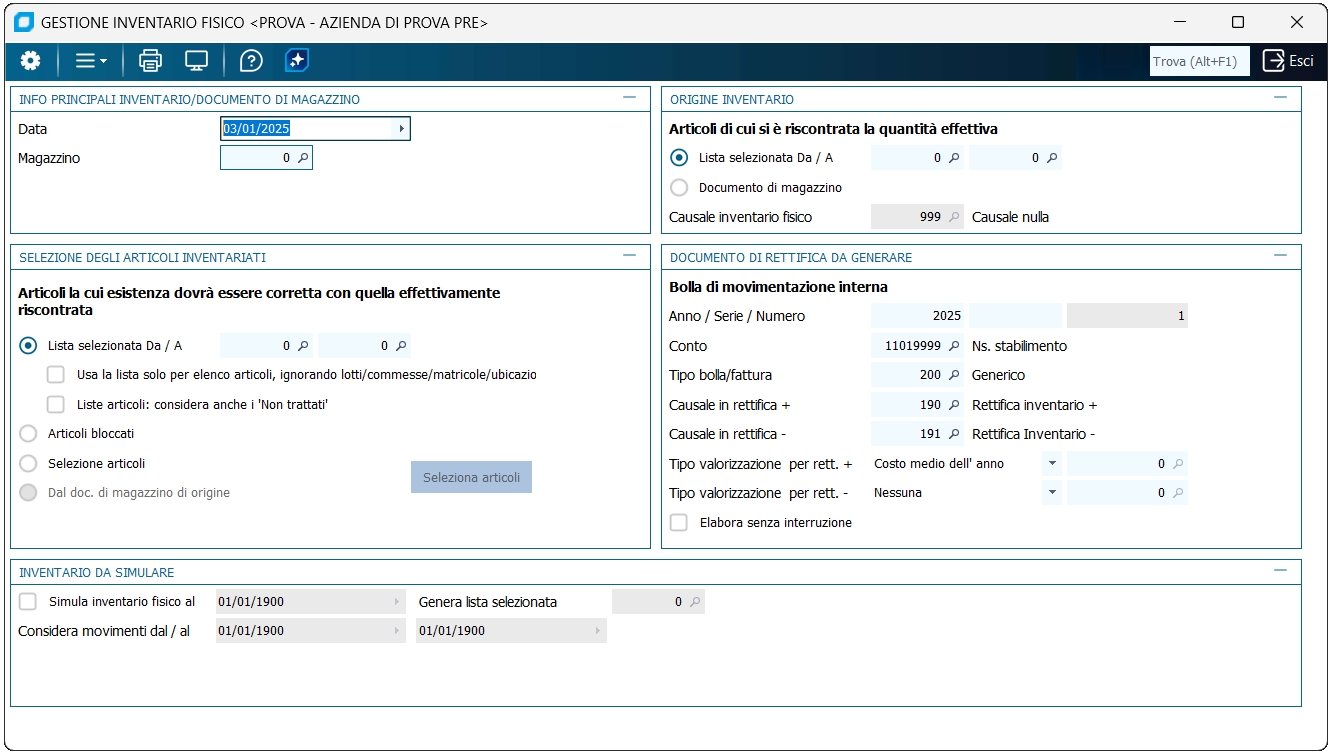Open the settings gear in the toolbar
This screenshot has height=754, width=1332.
pyautogui.click(x=31, y=61)
